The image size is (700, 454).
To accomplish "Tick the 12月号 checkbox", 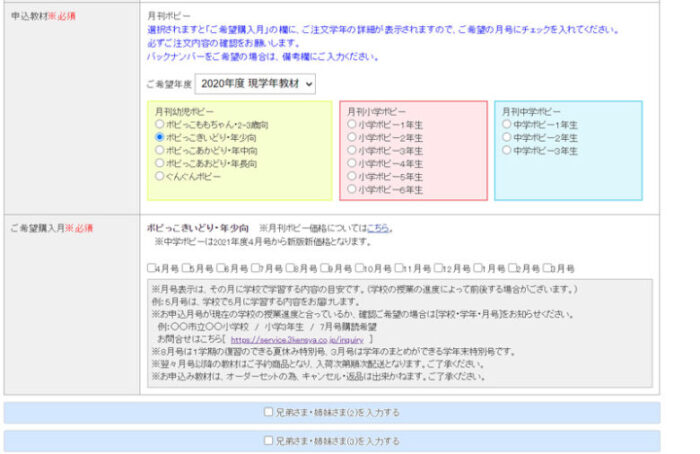I will click(x=438, y=268).
